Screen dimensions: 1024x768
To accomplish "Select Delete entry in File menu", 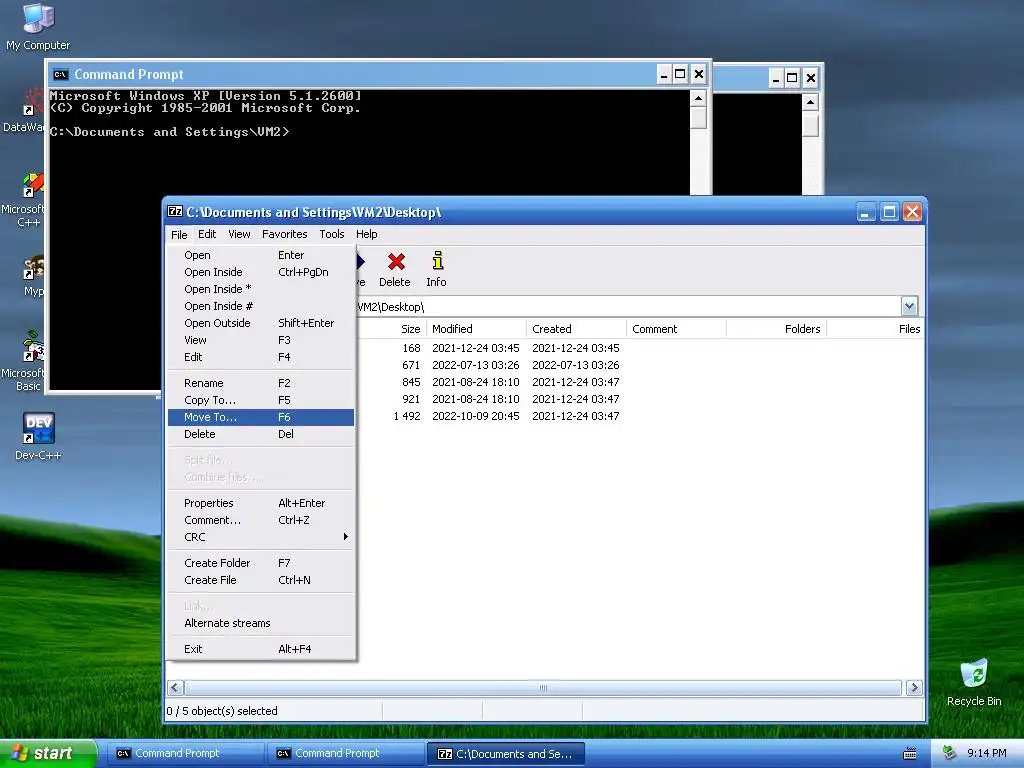I will click(261, 434).
